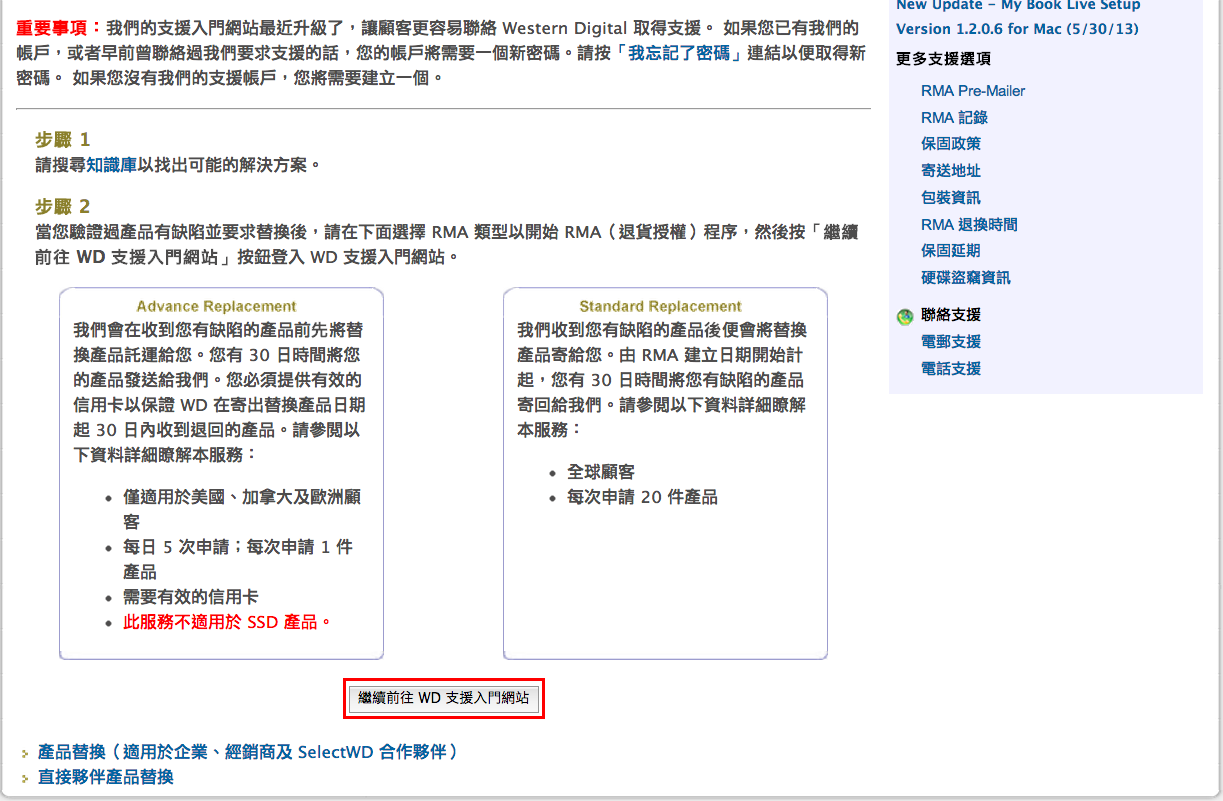This screenshot has width=1223, height=801.
Task: Click the Standard Replacement heading
Action: coord(661,307)
